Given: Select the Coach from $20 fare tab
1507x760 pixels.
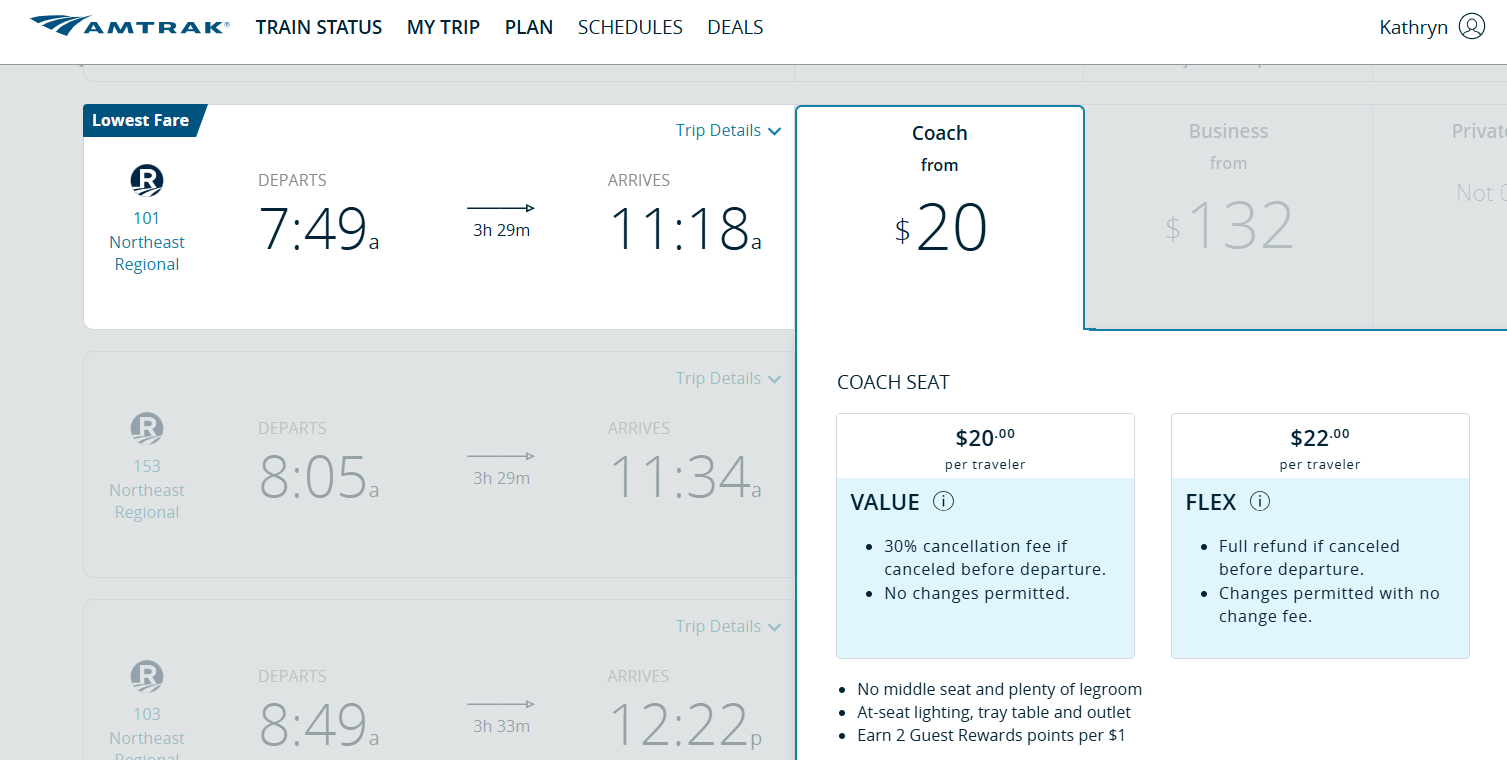Looking at the screenshot, I should click(940, 217).
